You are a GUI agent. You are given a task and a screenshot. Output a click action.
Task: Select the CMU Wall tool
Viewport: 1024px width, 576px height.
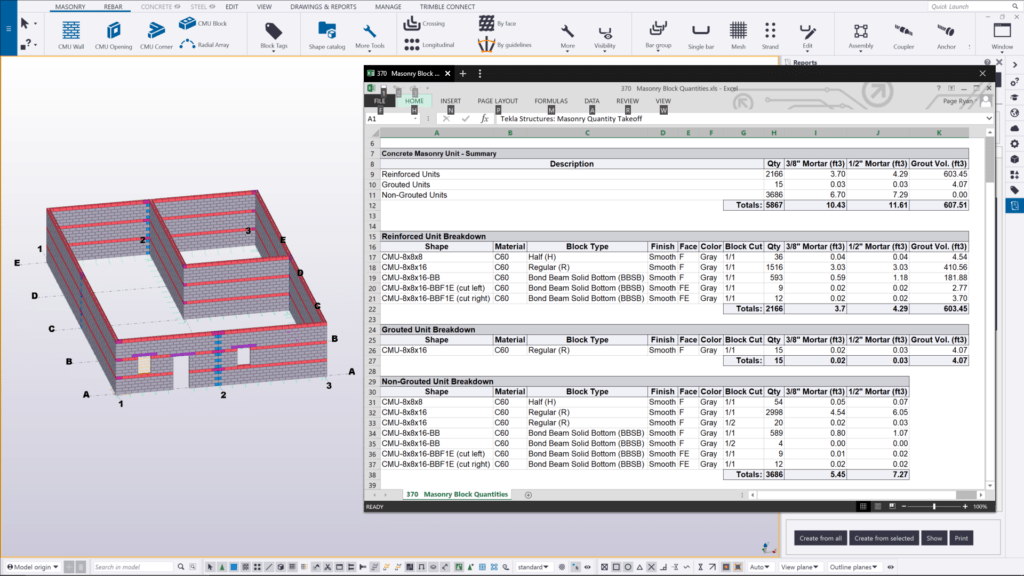pyautogui.click(x=70, y=34)
